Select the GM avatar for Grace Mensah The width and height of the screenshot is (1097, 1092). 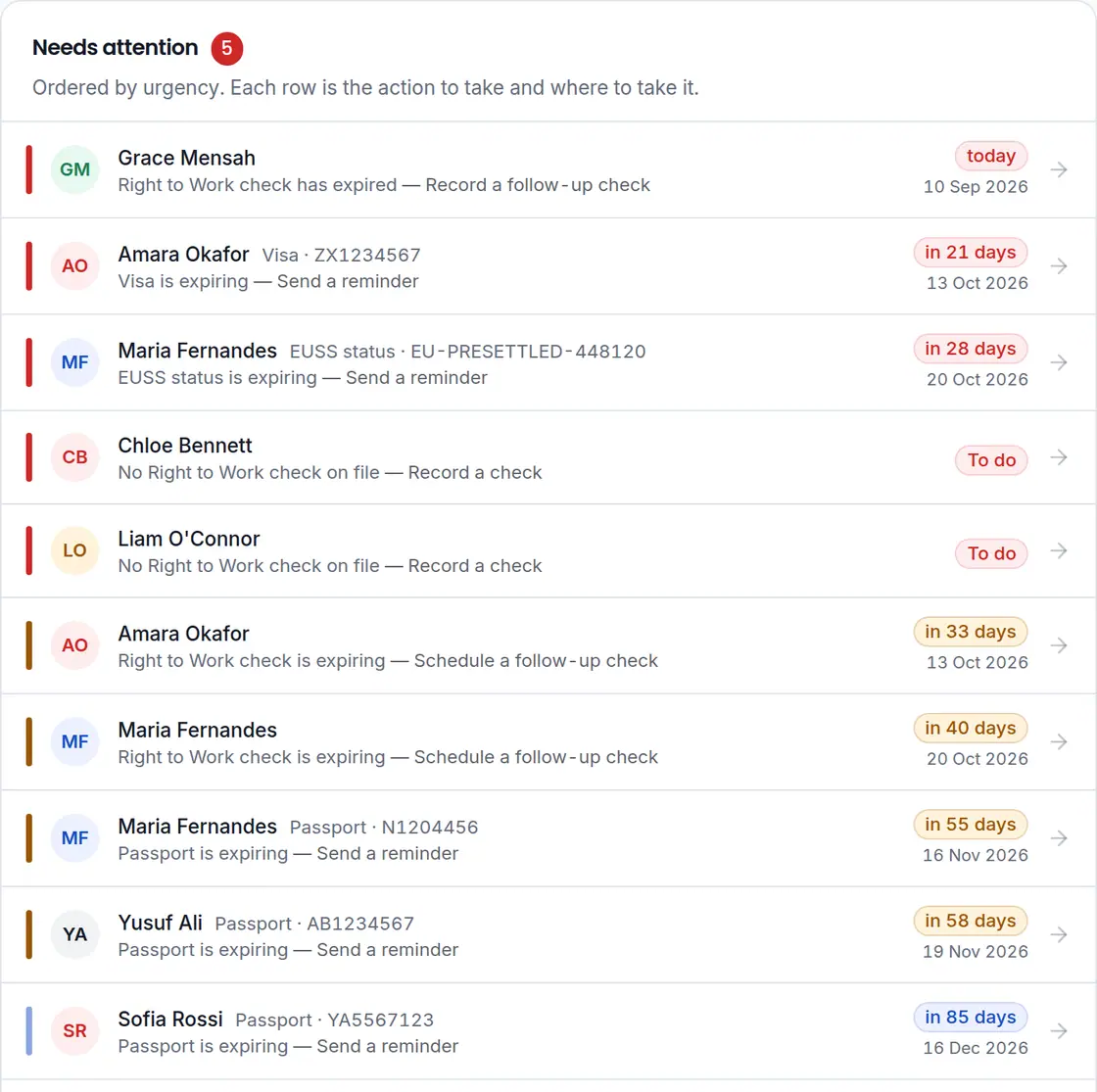[74, 169]
